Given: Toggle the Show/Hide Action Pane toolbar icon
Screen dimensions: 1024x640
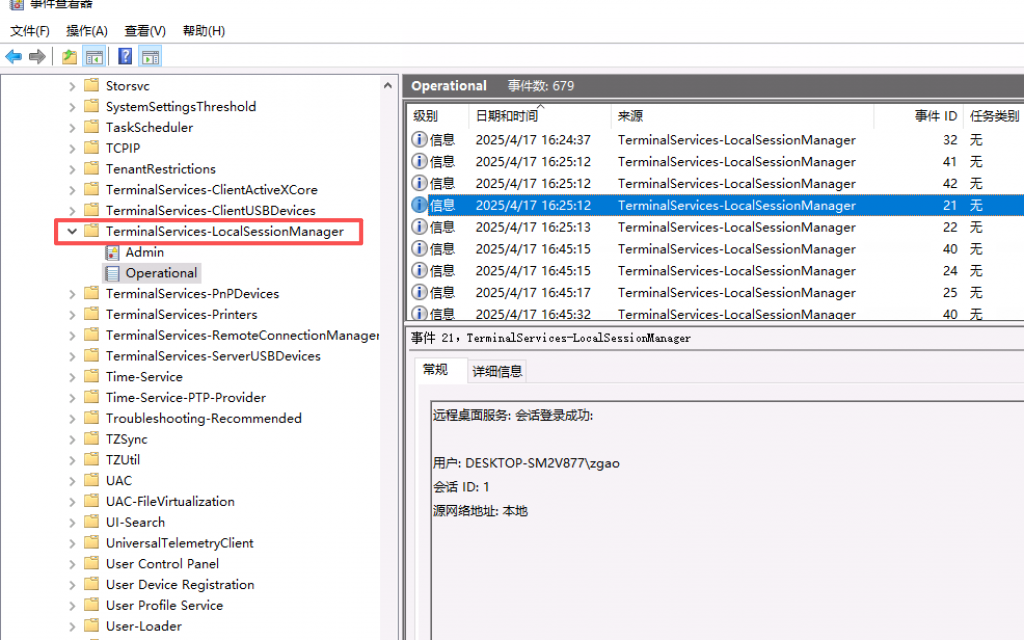Looking at the screenshot, I should pyautogui.click(x=150, y=56).
